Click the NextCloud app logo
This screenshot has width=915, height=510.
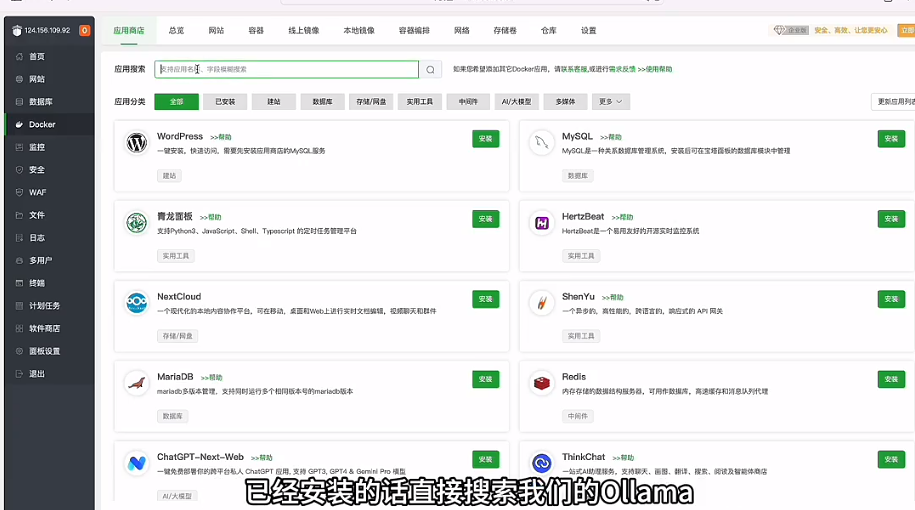click(137, 303)
